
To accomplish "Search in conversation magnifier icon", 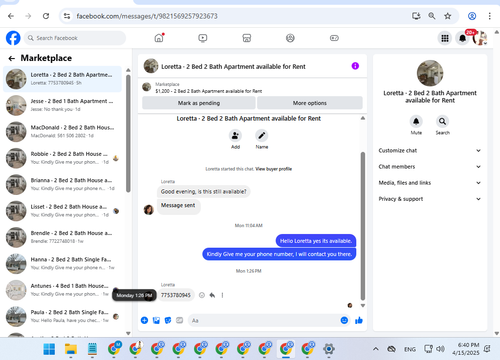I will point(442,121).
